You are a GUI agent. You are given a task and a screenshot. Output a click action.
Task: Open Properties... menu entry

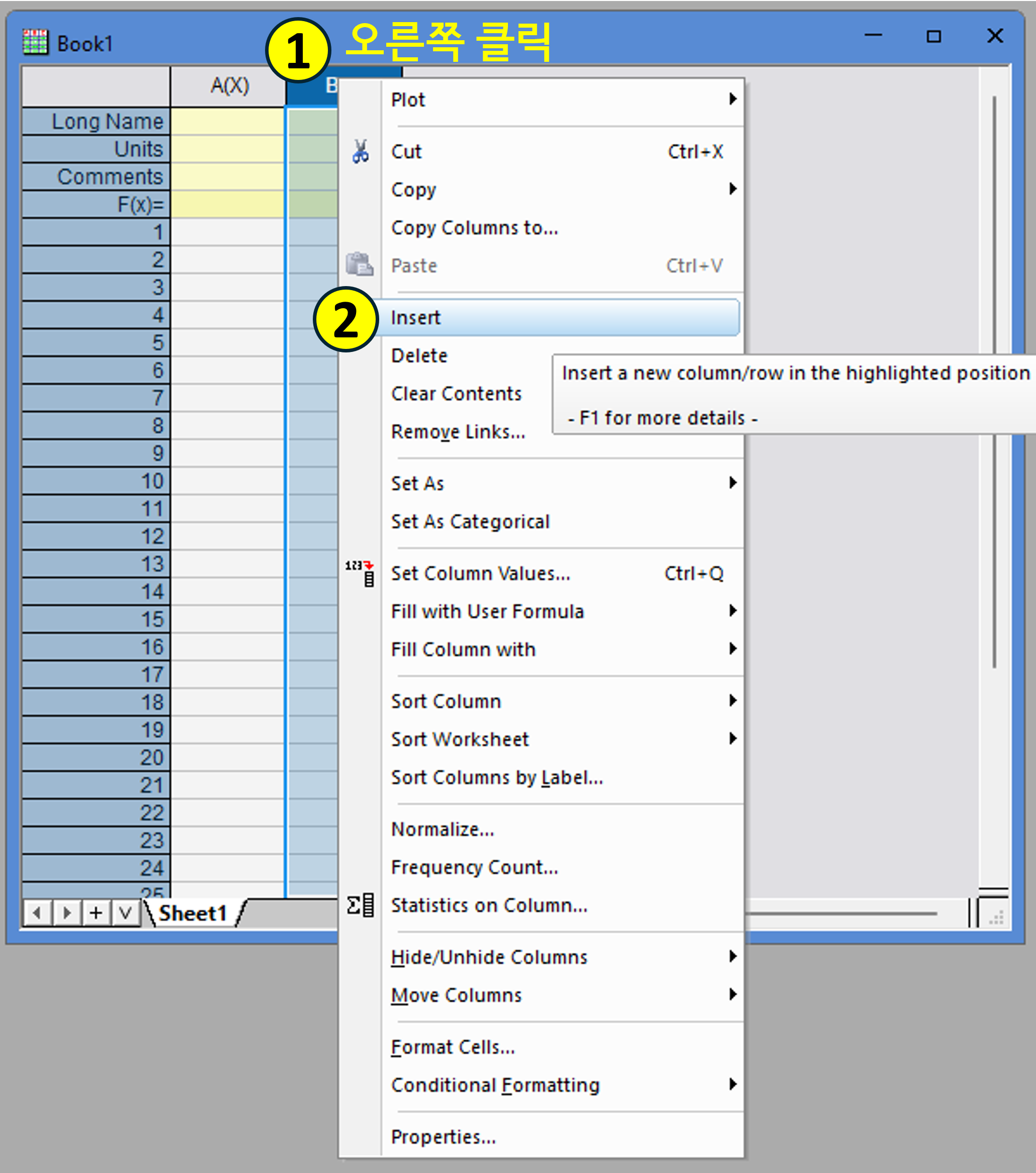click(x=444, y=1137)
